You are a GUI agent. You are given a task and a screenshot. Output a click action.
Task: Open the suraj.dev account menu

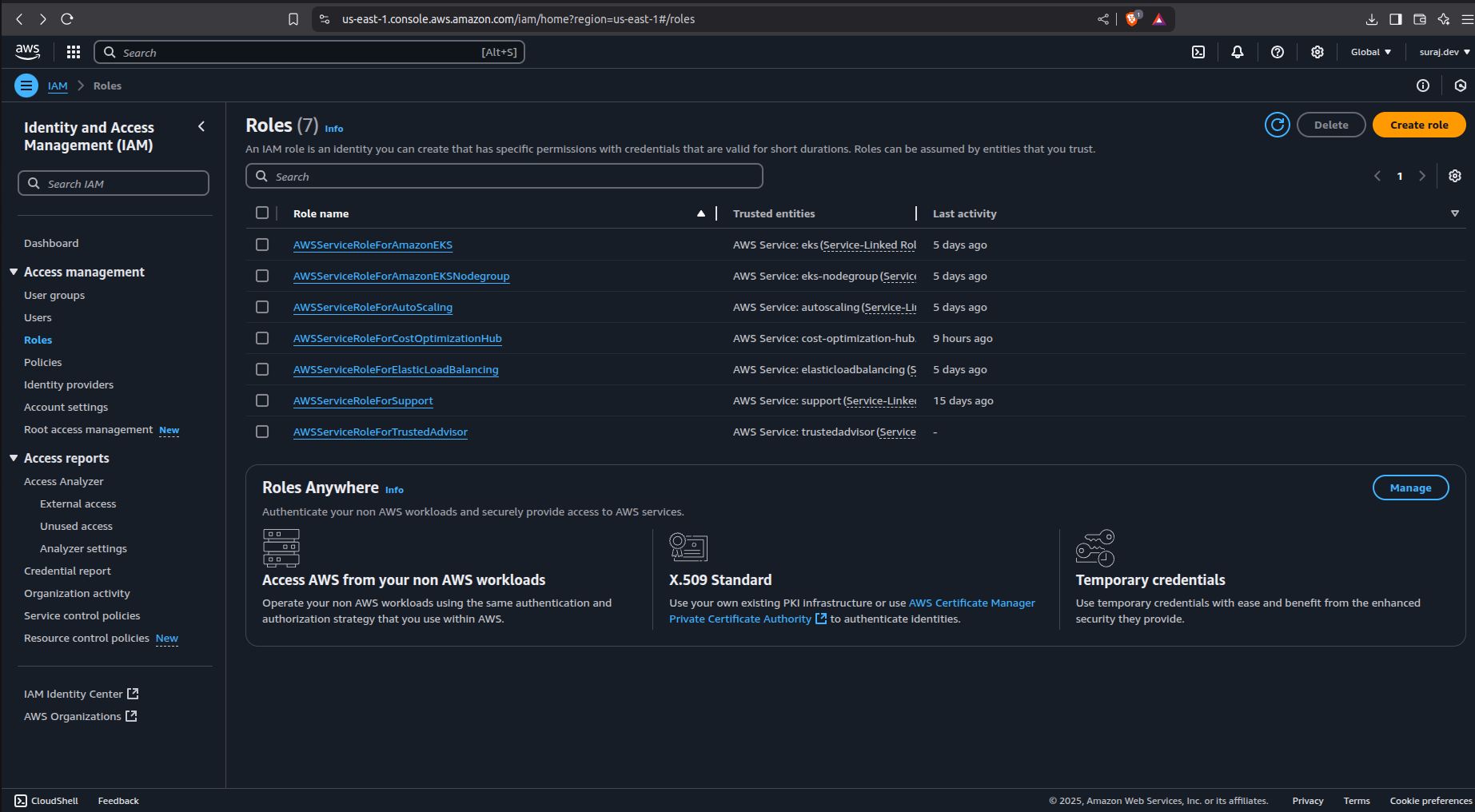tap(1445, 52)
